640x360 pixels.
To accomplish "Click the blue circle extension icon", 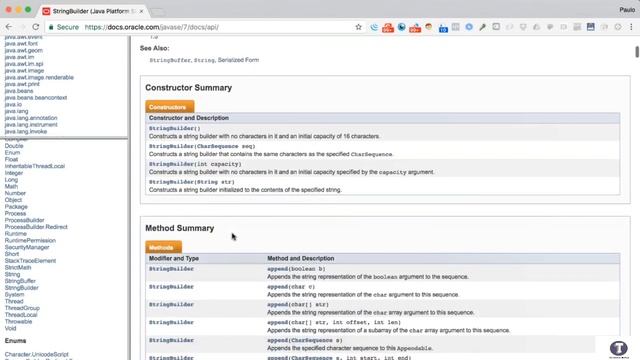I will coord(469,27).
